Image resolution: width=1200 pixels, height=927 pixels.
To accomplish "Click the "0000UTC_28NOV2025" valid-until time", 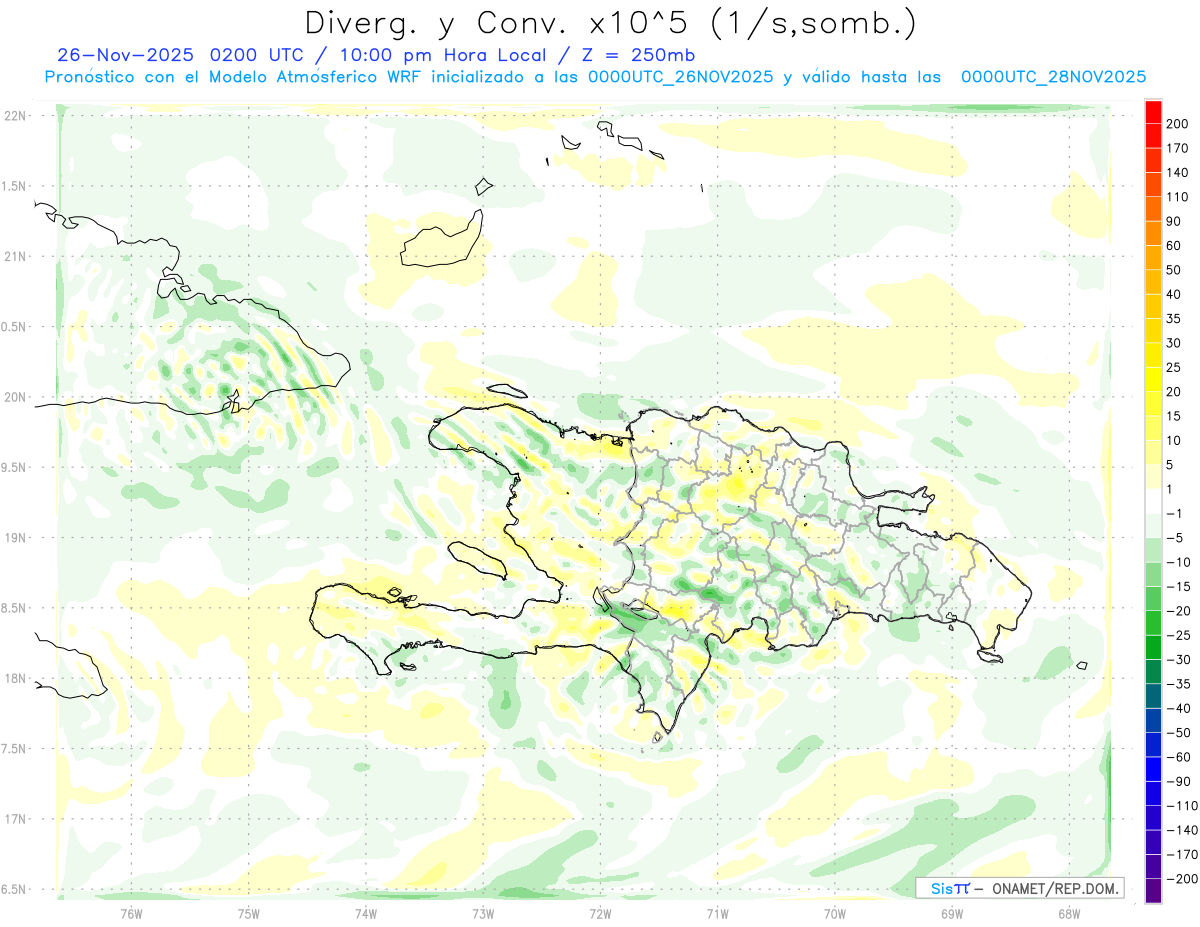I will point(1053,77).
